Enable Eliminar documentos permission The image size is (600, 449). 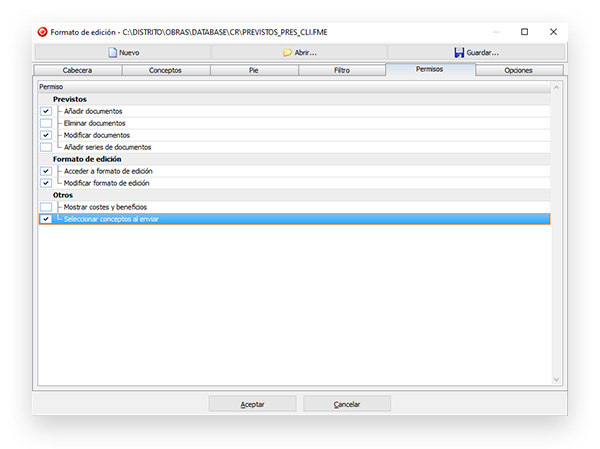pyautogui.click(x=46, y=123)
